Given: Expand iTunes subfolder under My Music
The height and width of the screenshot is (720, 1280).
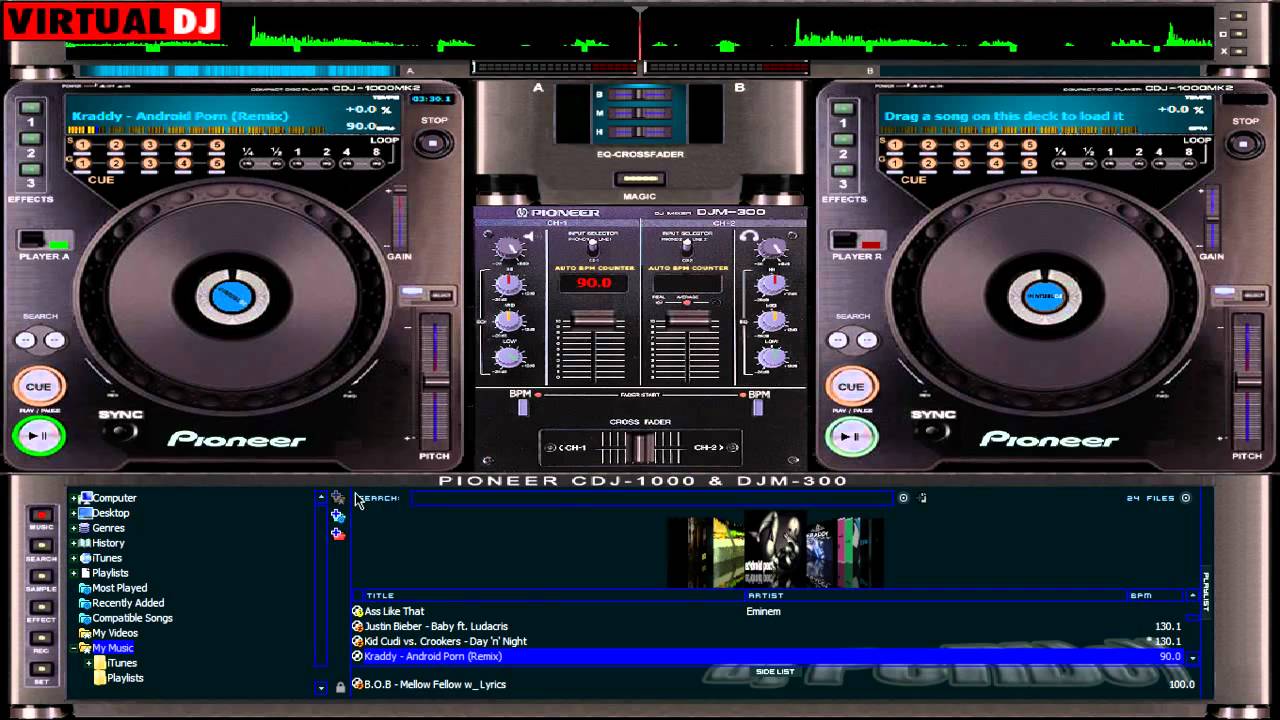Looking at the screenshot, I should point(88,663).
